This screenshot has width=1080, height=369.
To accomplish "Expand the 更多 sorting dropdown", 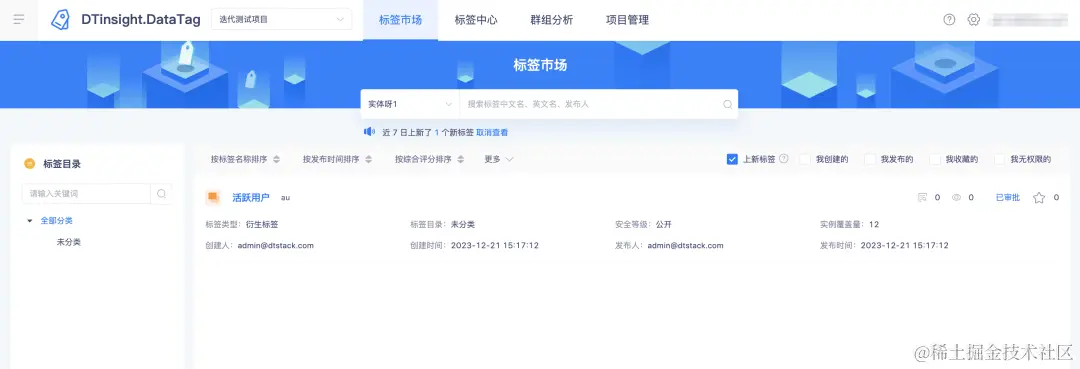I will [499, 159].
